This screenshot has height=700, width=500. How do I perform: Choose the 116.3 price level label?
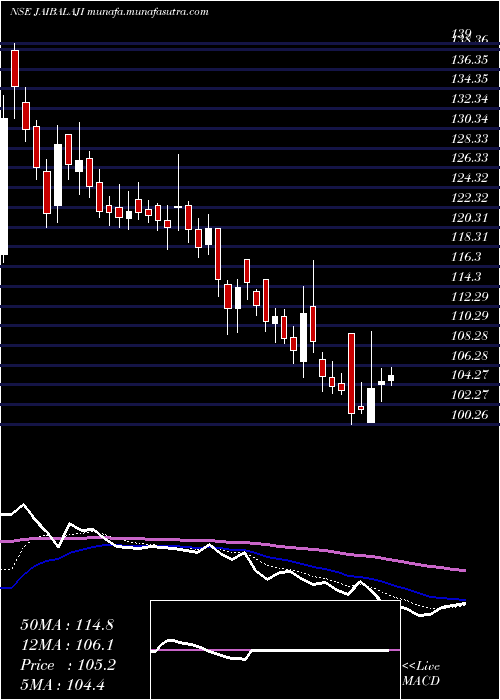(x=467, y=257)
